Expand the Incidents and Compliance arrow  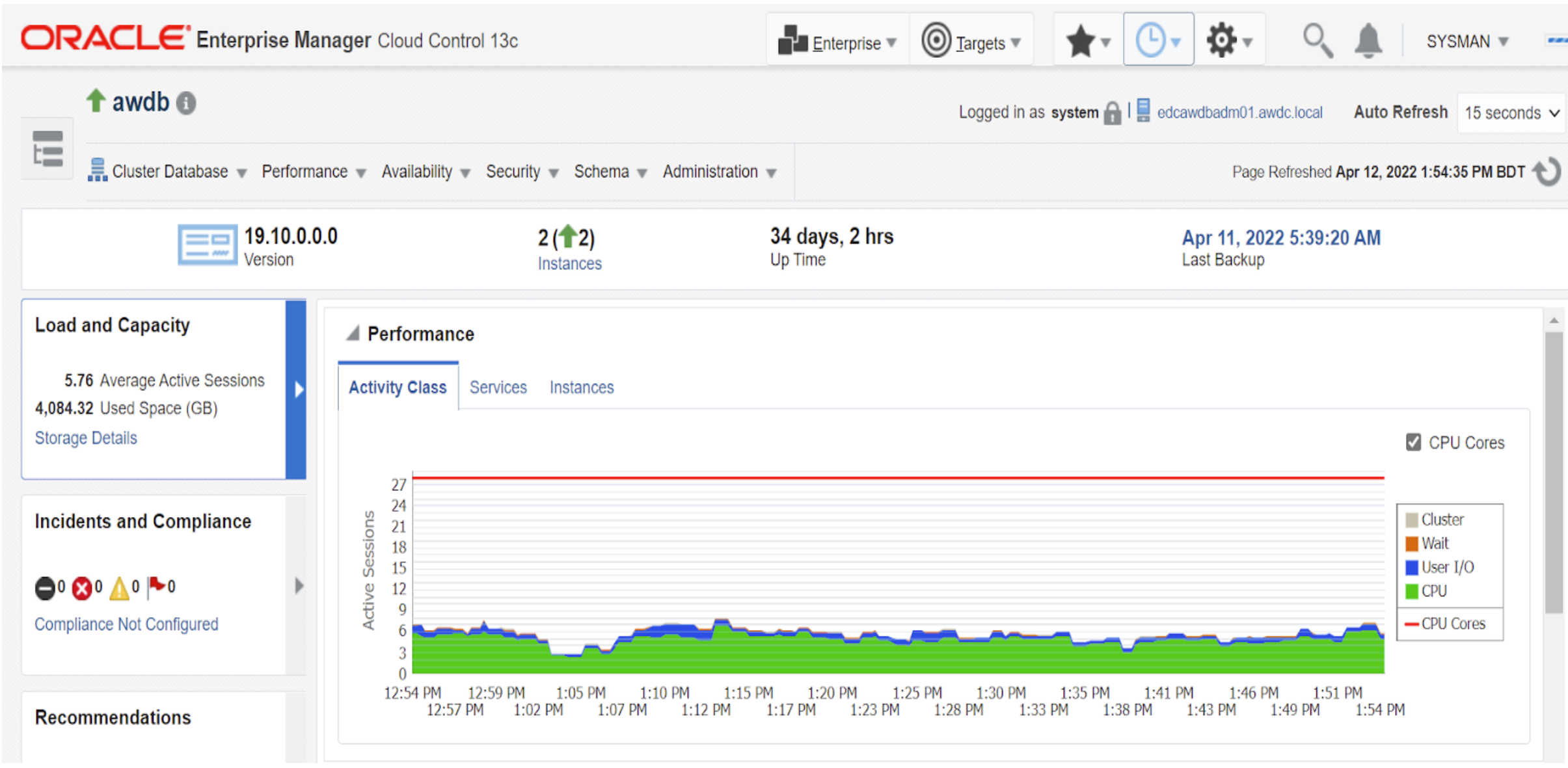pyautogui.click(x=297, y=585)
